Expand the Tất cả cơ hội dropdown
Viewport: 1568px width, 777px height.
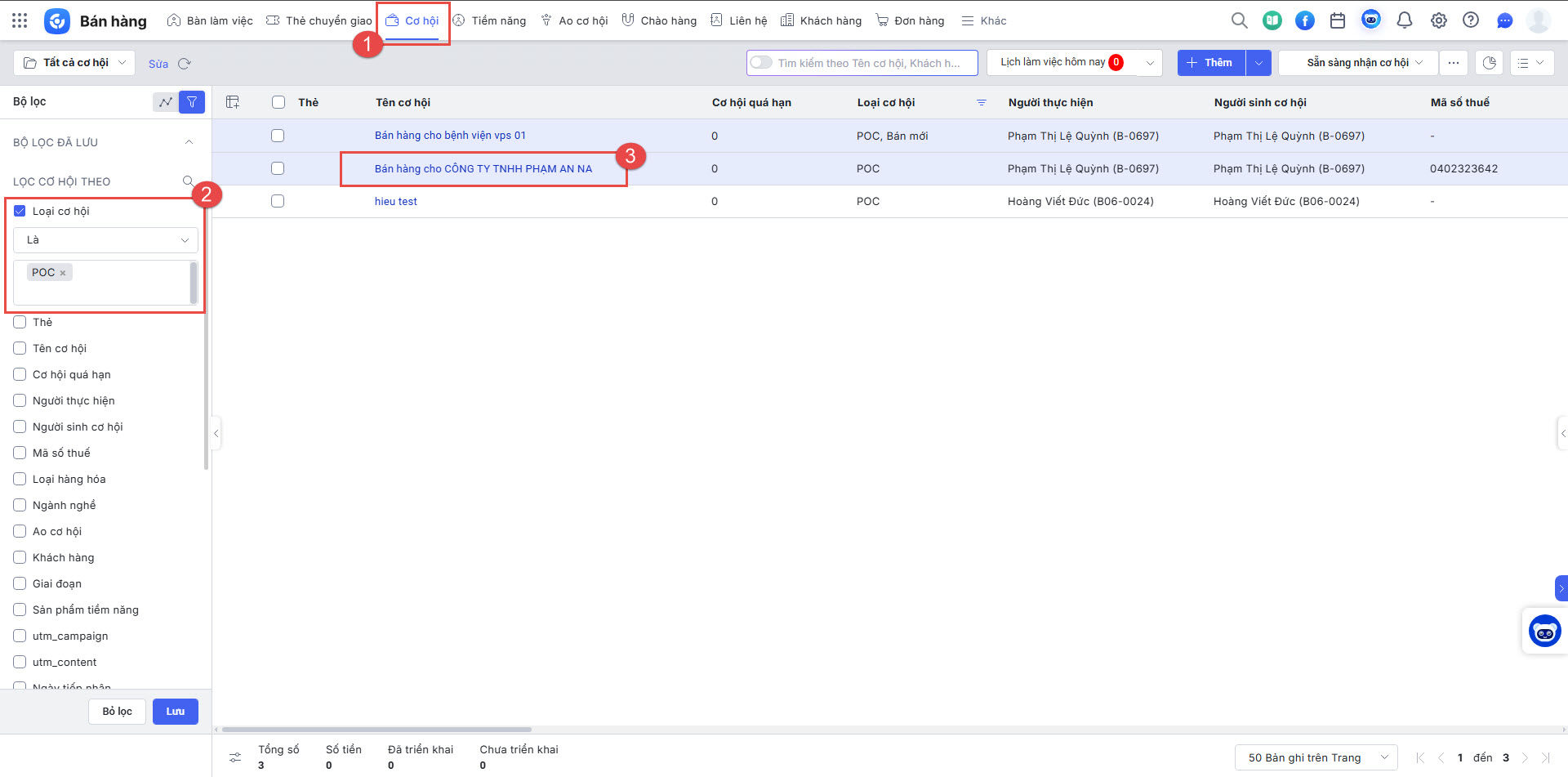point(74,63)
